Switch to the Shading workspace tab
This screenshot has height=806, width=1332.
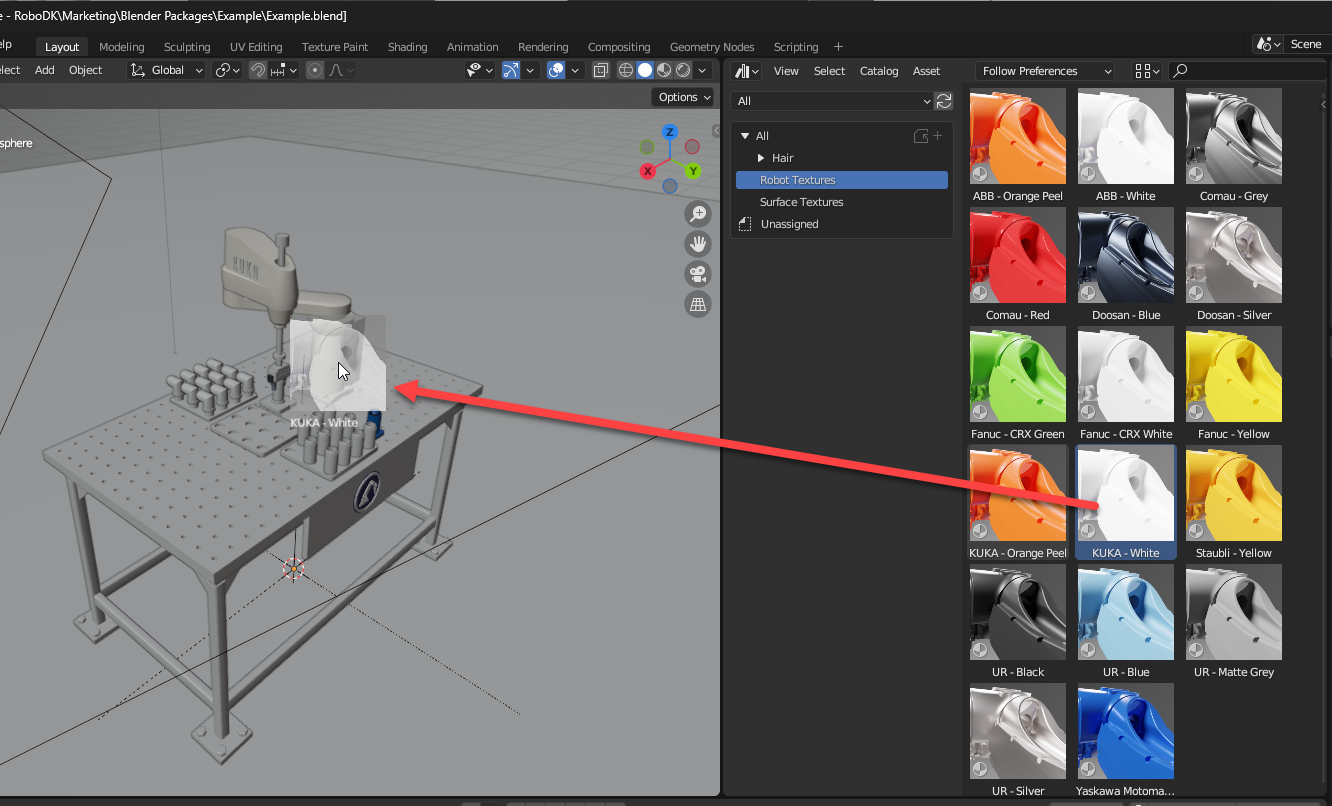pos(407,47)
